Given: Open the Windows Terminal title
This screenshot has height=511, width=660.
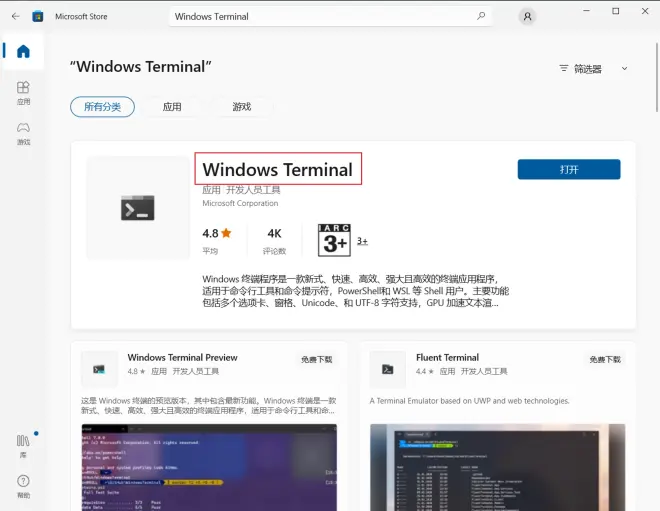Looking at the screenshot, I should click(277, 169).
